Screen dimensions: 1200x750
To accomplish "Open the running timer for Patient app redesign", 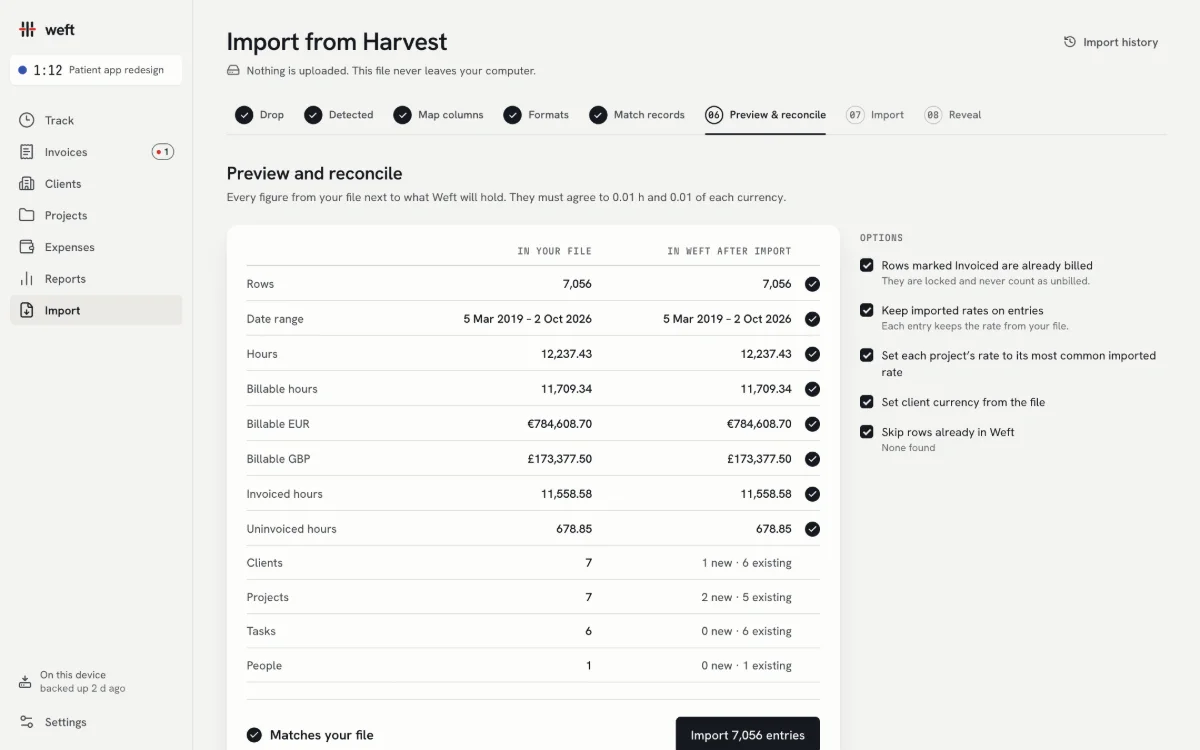I will (x=96, y=70).
